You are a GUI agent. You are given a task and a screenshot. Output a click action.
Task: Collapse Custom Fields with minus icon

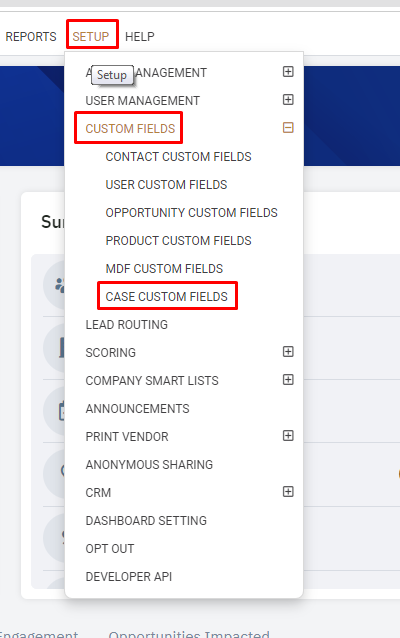pos(288,128)
